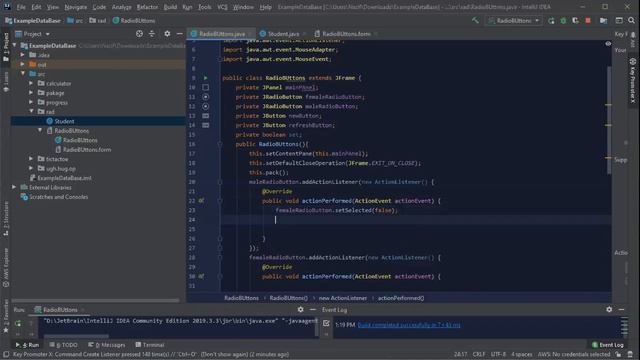The image size is (640, 360).
Task: Click the eye inspection icon in editor corner
Action: pos(608,44)
